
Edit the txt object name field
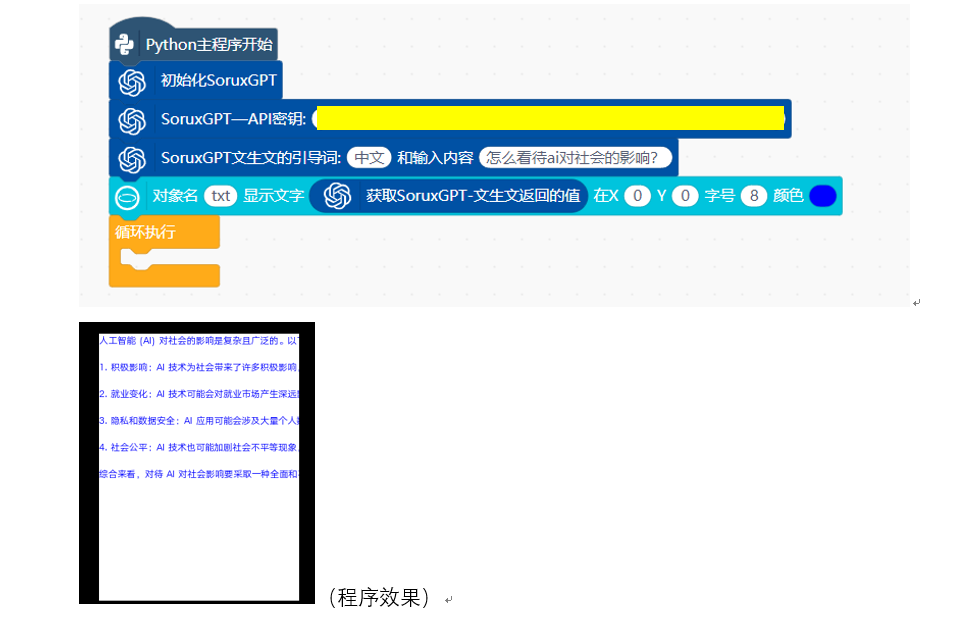[221, 196]
